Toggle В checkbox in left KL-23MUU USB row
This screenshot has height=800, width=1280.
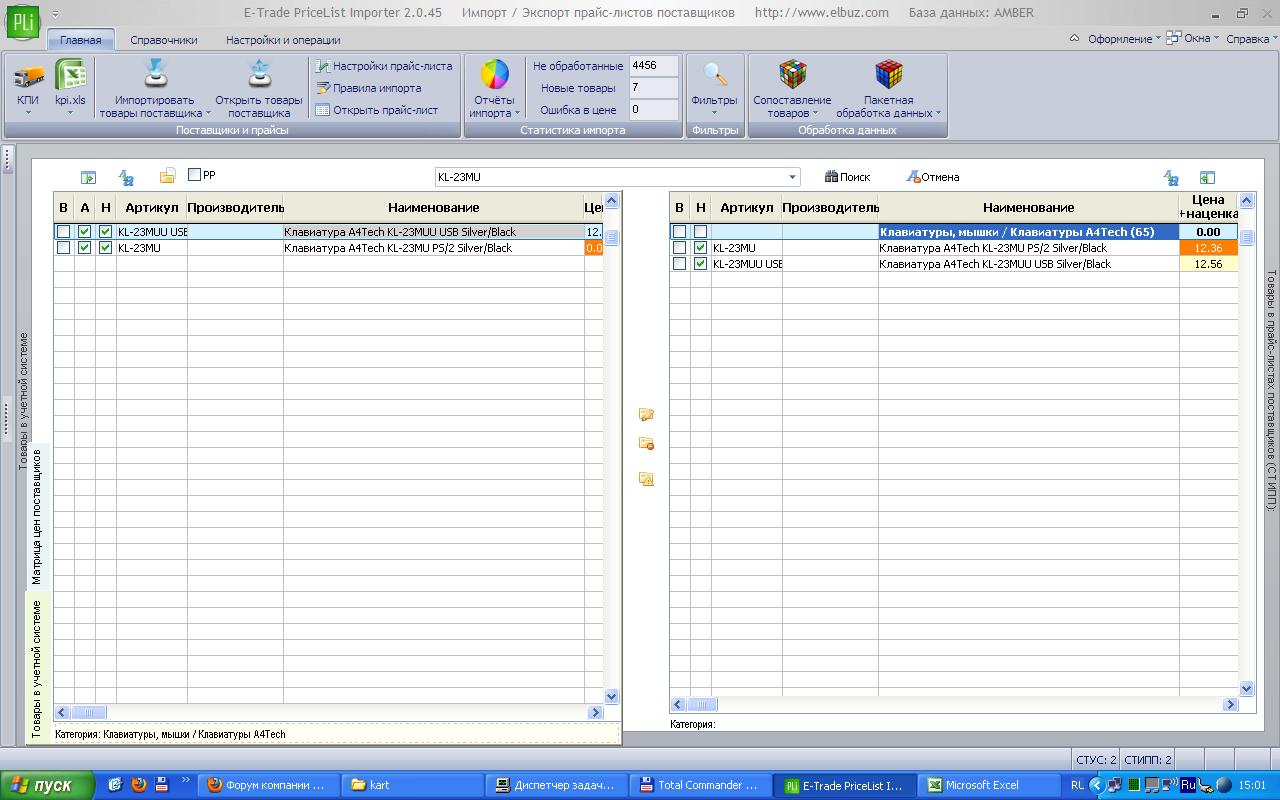click(63, 232)
